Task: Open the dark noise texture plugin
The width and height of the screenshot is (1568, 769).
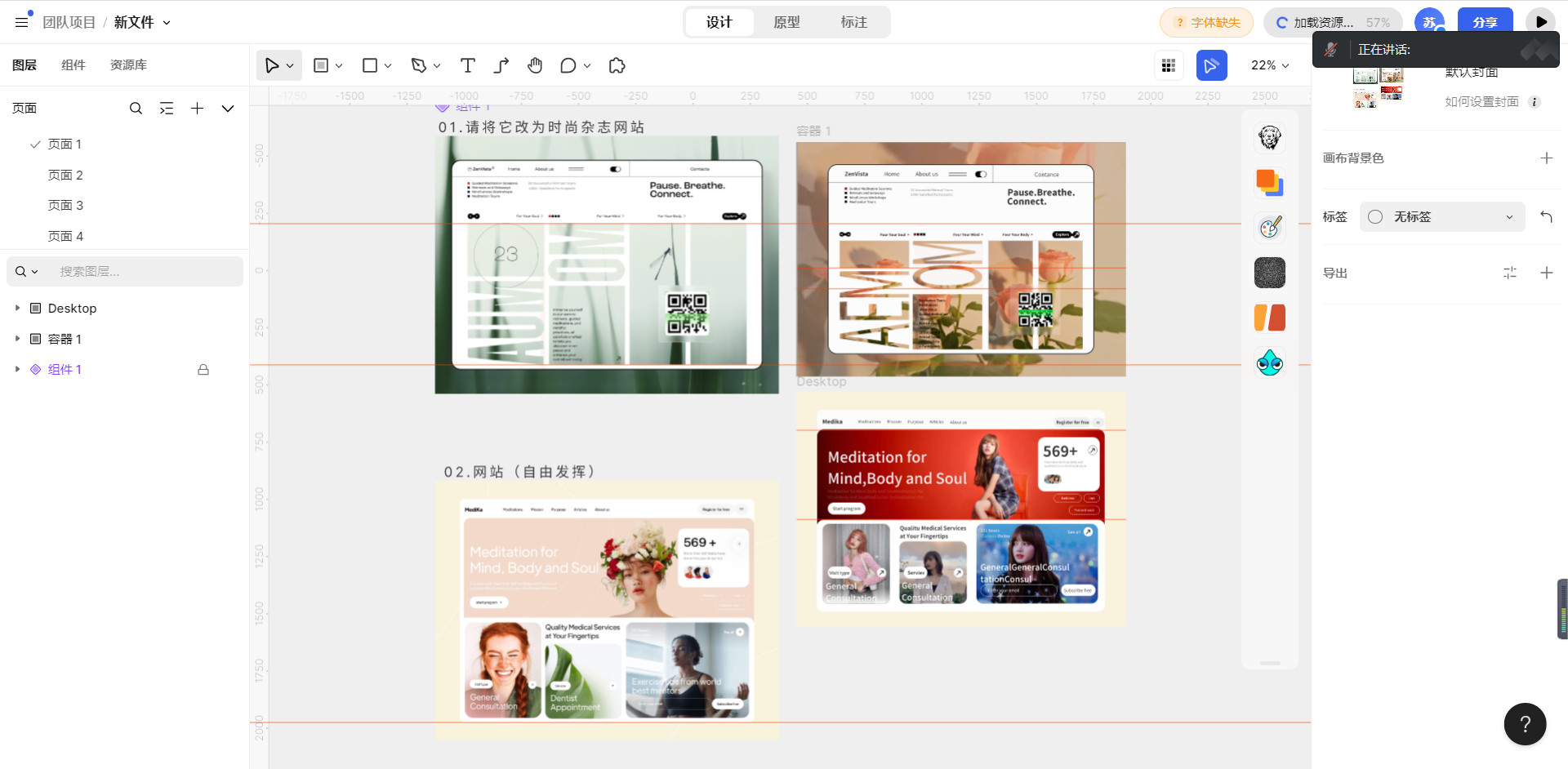Action: point(1270,273)
